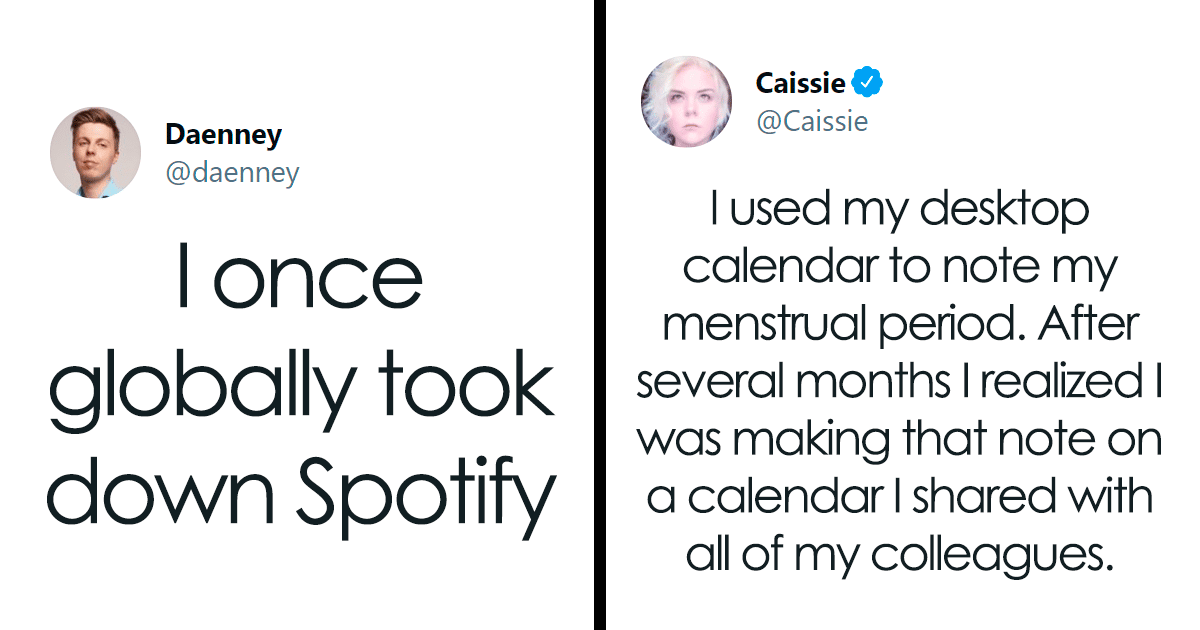Click "calendar to note my" line
Image resolution: width=1200 pixels, height=630 pixels.
point(899,268)
